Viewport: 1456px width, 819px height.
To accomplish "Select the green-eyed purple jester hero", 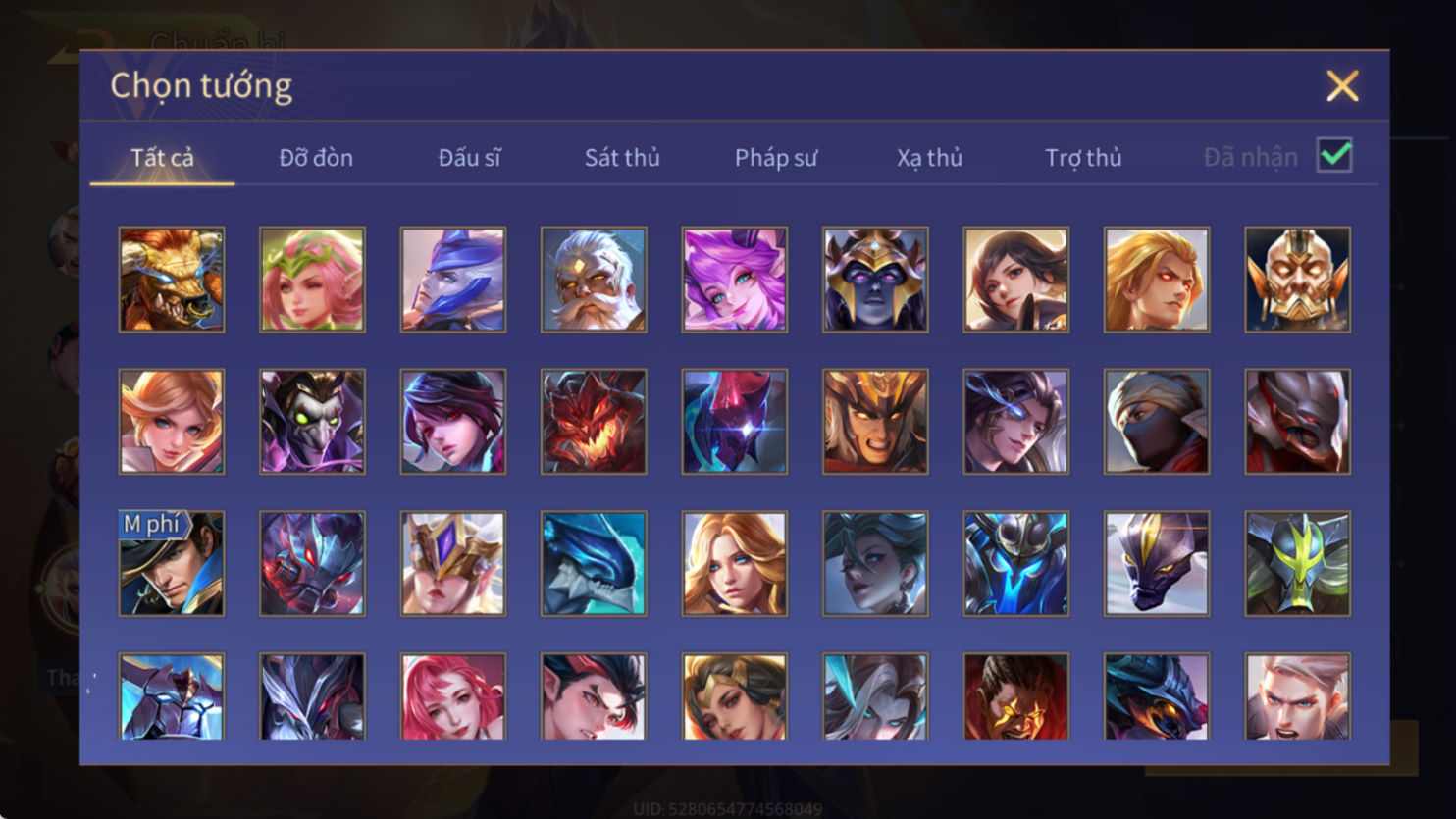I will click(312, 422).
